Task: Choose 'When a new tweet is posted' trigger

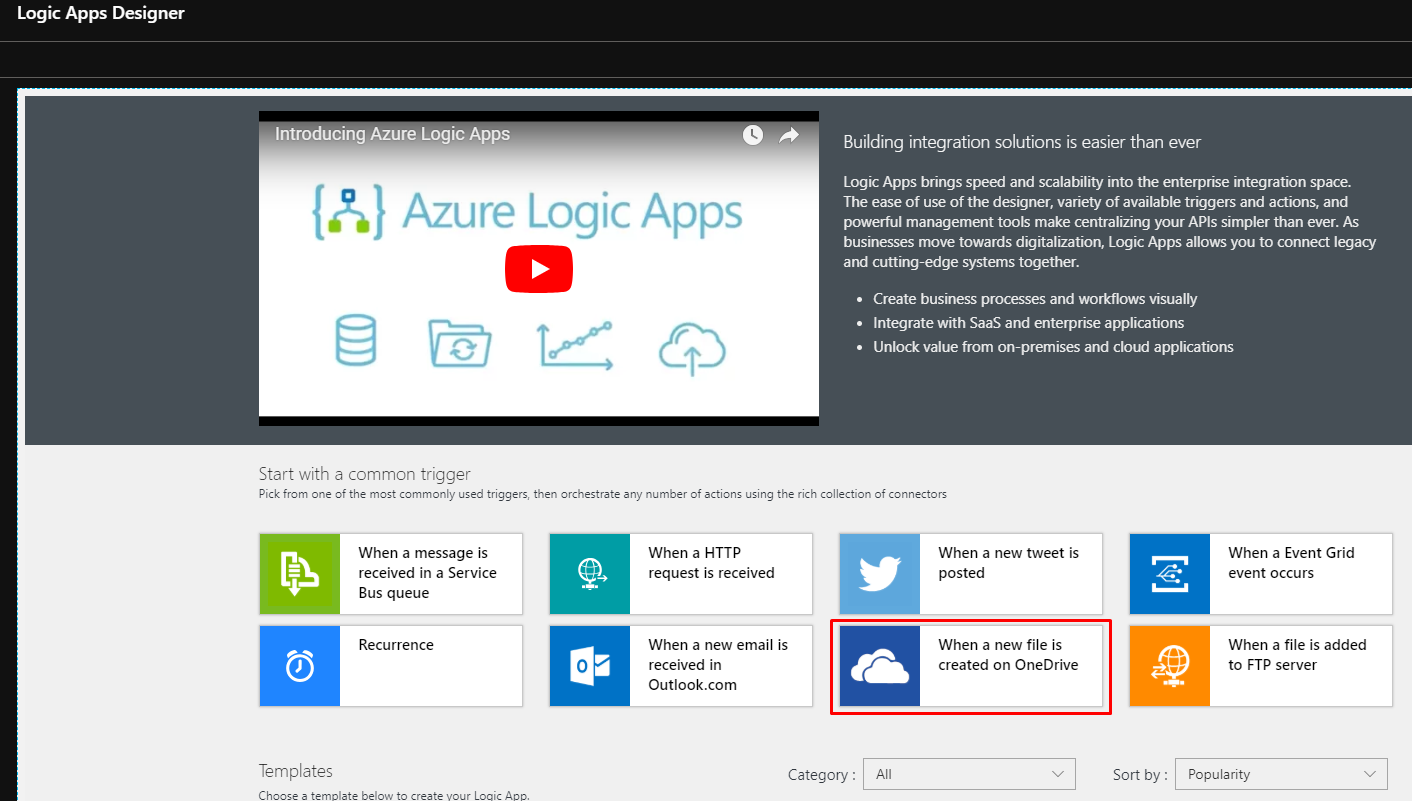Action: pyautogui.click(x=971, y=574)
